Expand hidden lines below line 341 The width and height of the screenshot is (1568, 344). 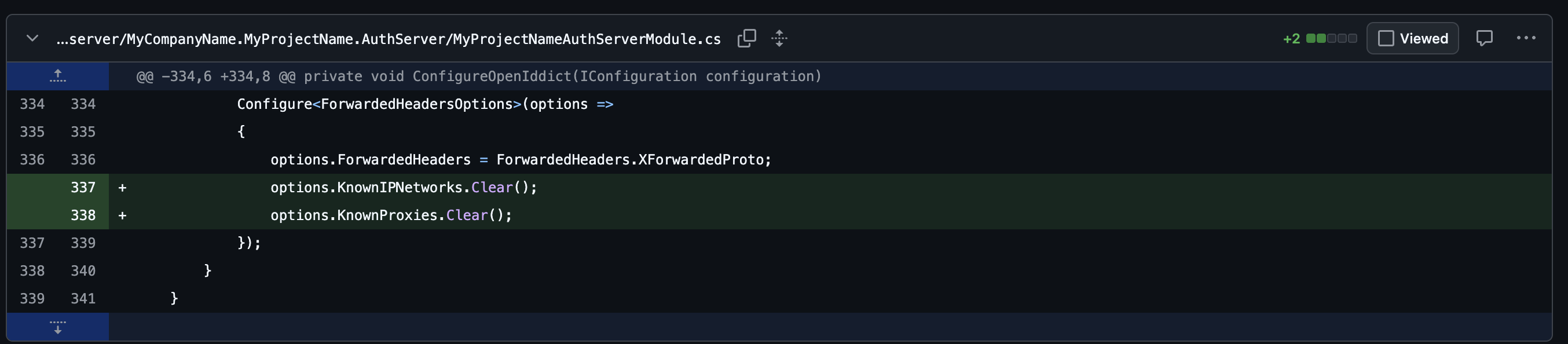[58, 327]
